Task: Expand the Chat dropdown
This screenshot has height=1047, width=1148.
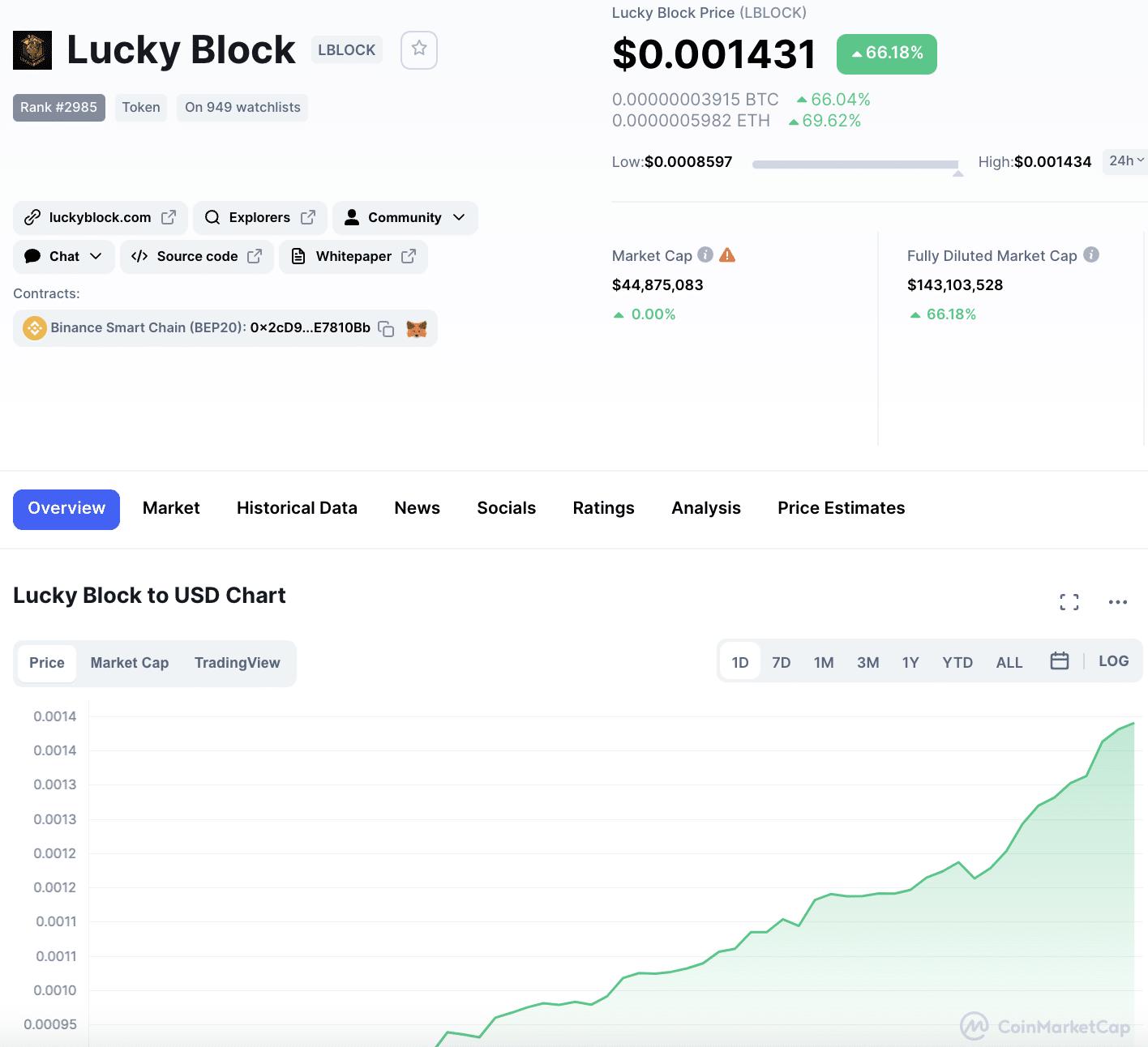Action: [x=96, y=256]
